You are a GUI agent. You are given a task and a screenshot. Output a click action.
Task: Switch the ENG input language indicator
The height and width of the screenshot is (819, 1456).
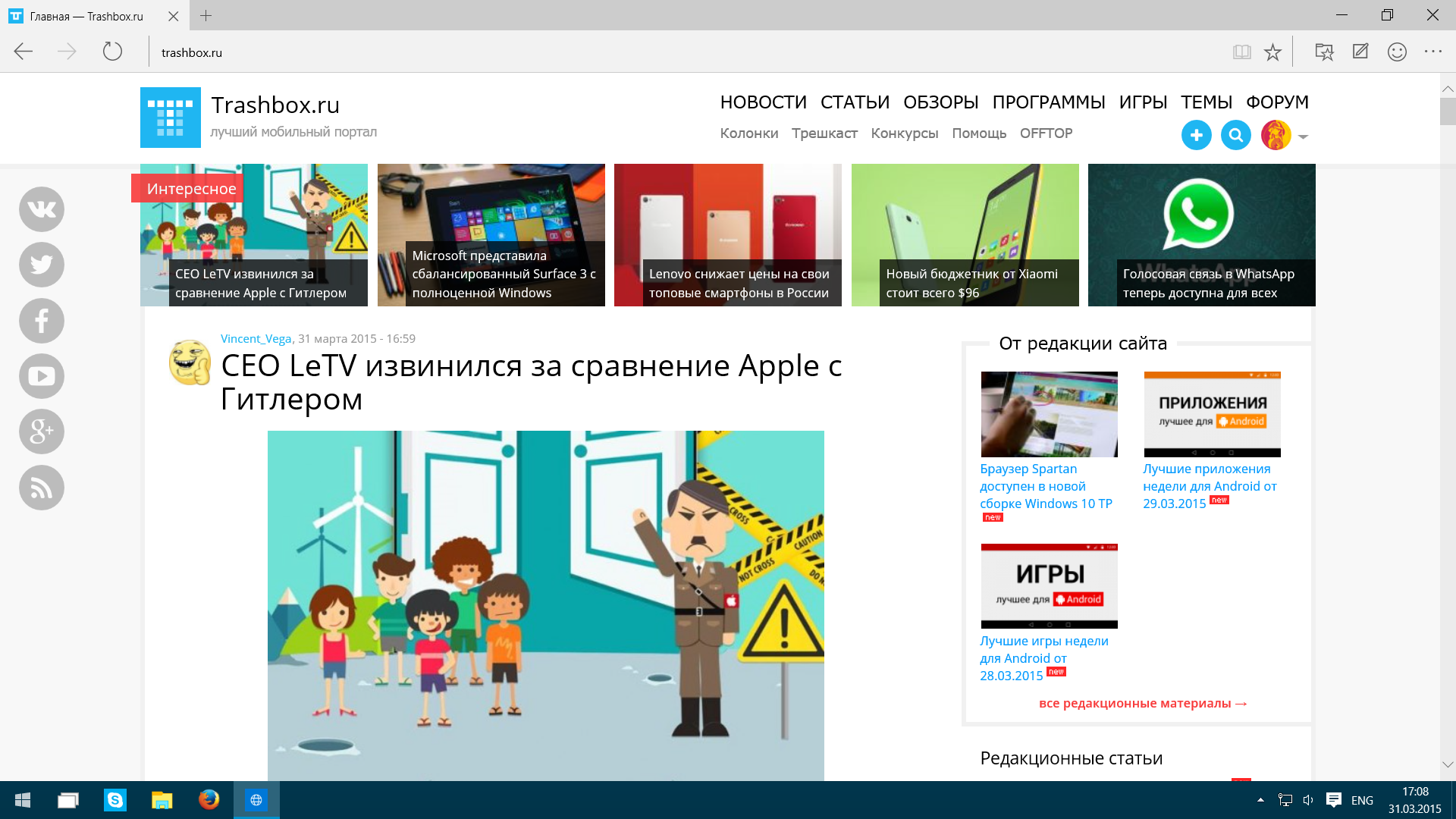click(1362, 800)
